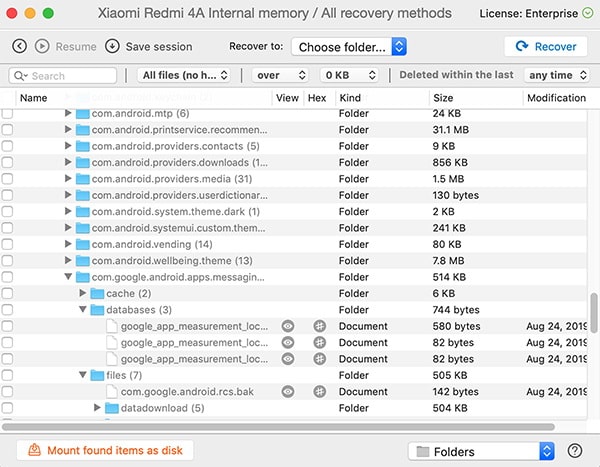Collapse the databases (3) folder
The height and width of the screenshot is (467, 600).
click(83, 309)
